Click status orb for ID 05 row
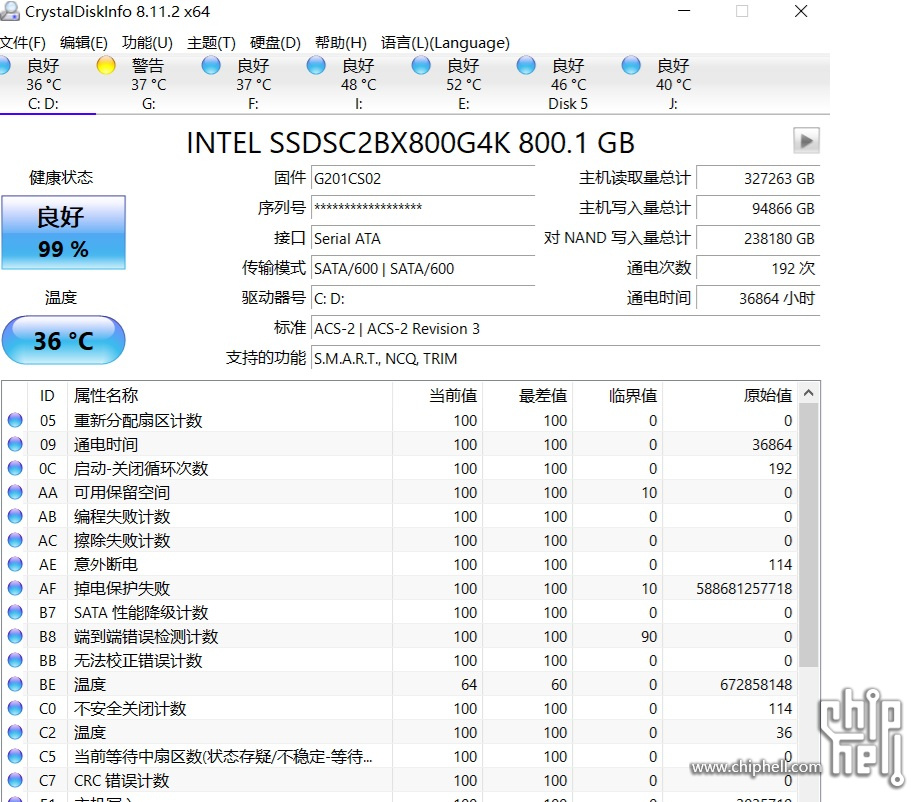The width and height of the screenshot is (918, 802). point(15,420)
